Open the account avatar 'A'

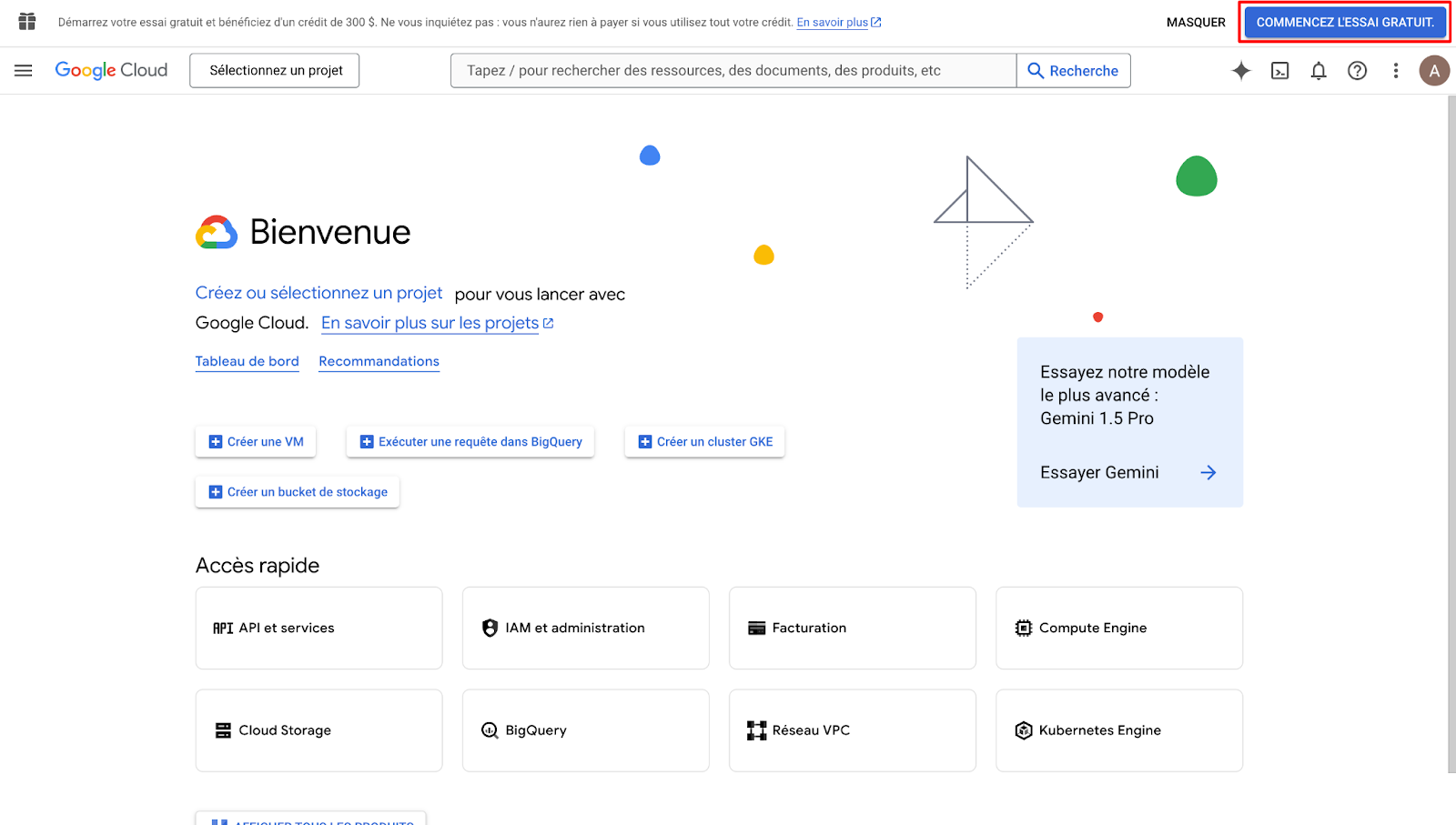(x=1434, y=70)
